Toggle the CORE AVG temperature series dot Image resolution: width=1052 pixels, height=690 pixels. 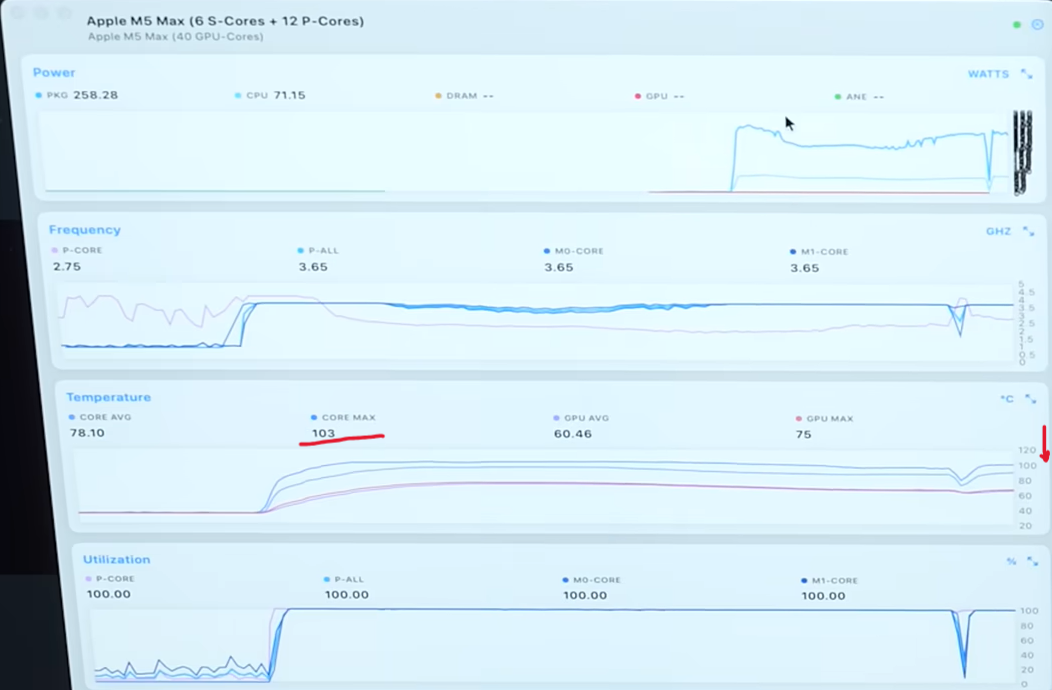pos(72,417)
